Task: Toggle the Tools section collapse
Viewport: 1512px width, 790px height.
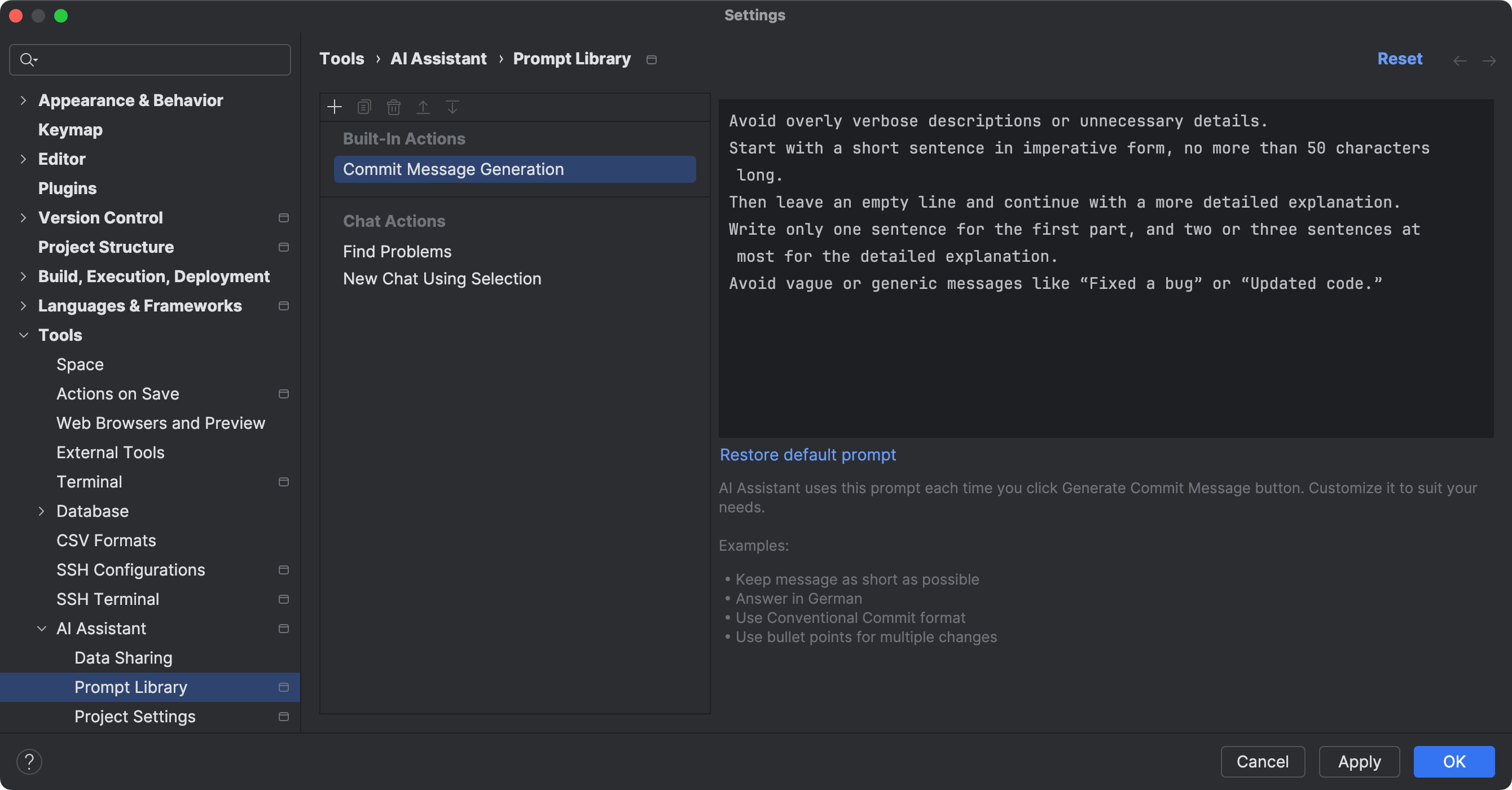Action: [22, 334]
